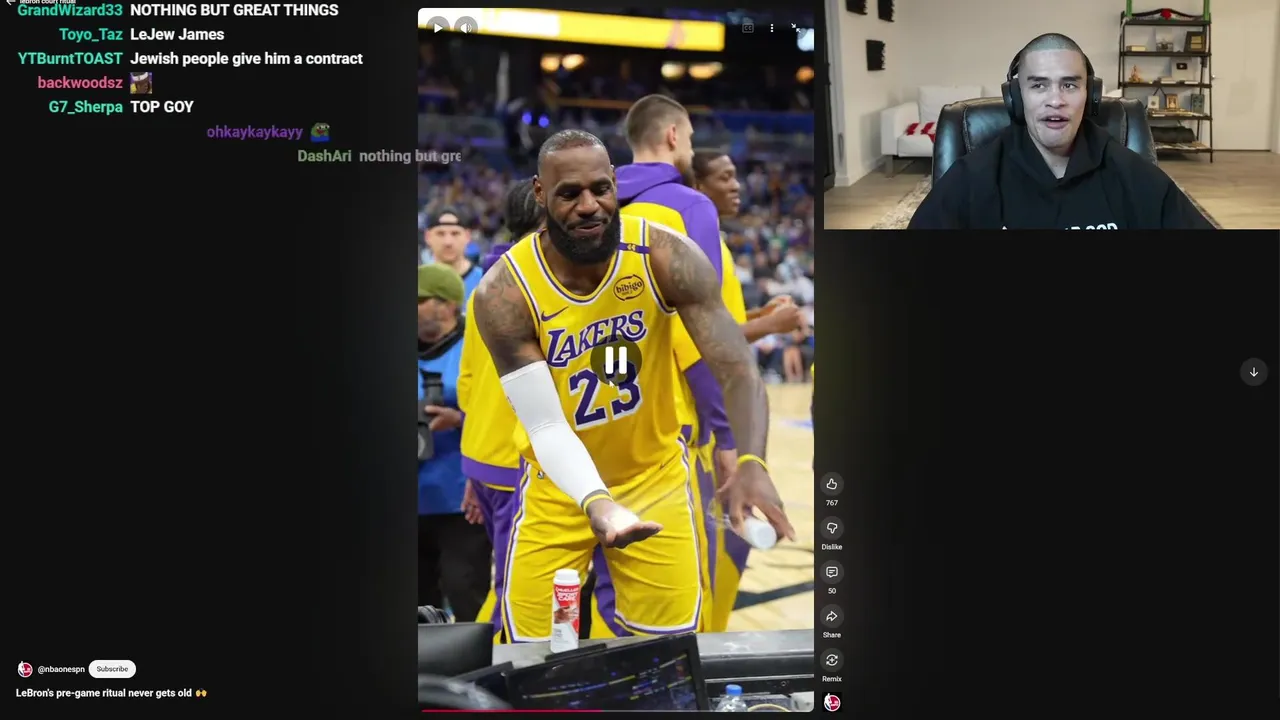Click the username YTBurntTOAST in chat
This screenshot has width=1280, height=720.
click(x=70, y=58)
